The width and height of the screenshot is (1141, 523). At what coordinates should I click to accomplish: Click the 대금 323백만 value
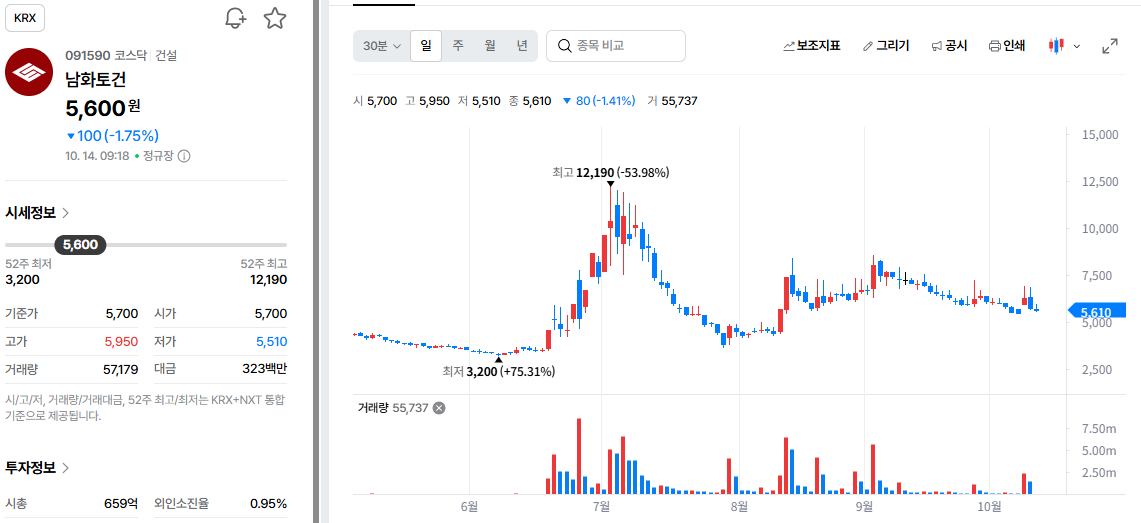pyautogui.click(x=265, y=370)
